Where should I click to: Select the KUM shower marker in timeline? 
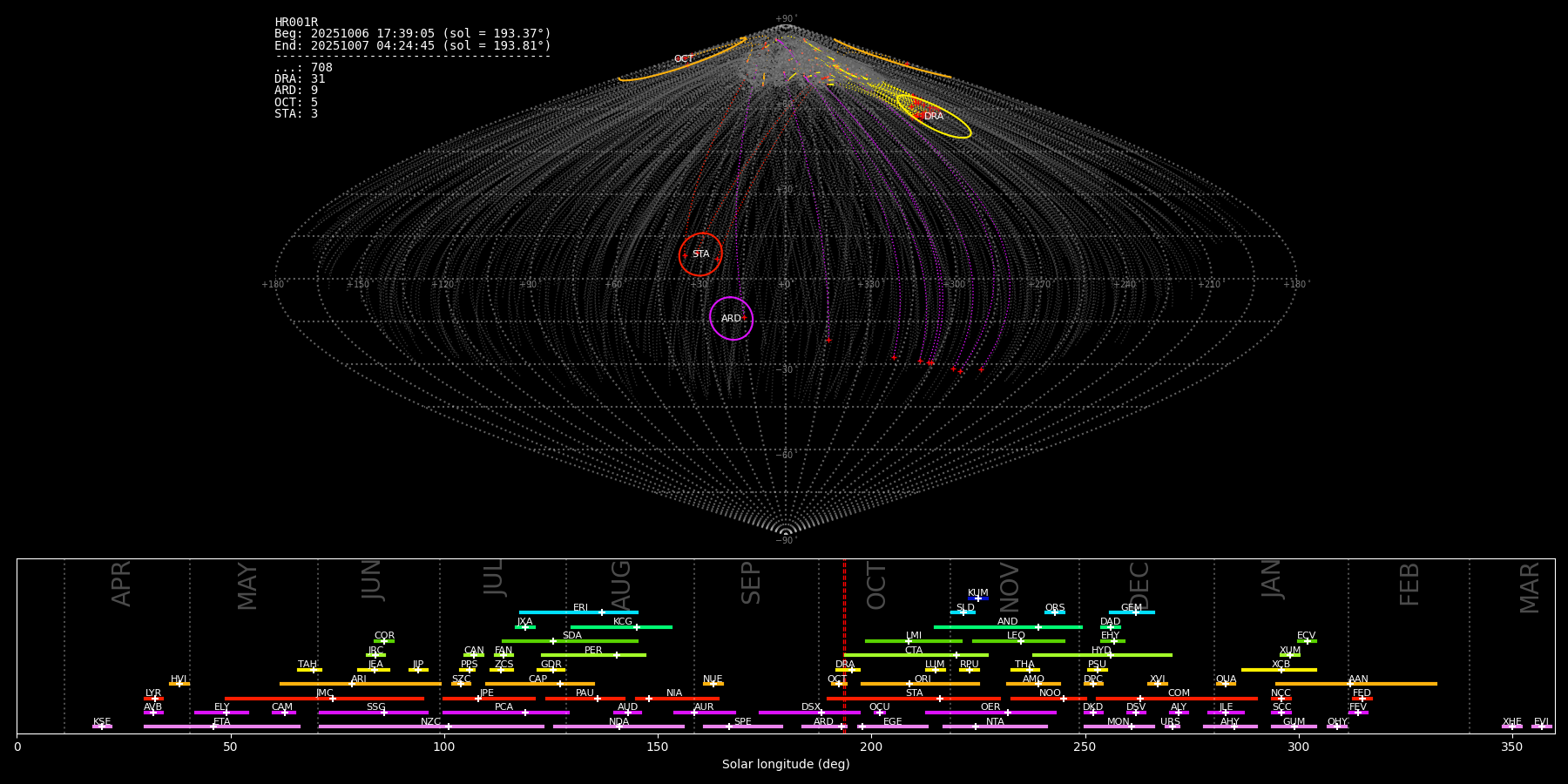(978, 598)
